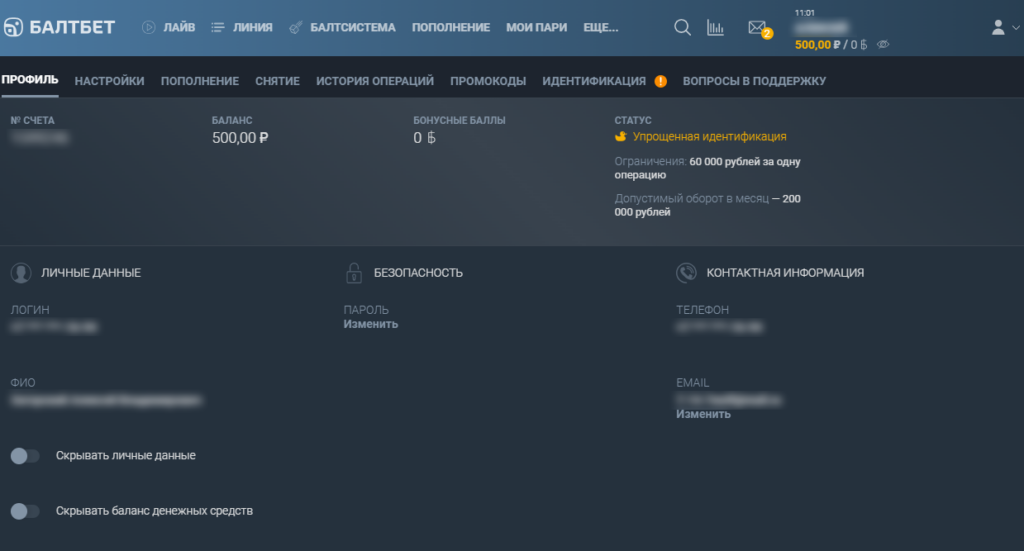The width and height of the screenshot is (1024, 551).
Task: Click the БОНУСНЫЕ БАЛЛЫ value 0
Action: (424, 138)
